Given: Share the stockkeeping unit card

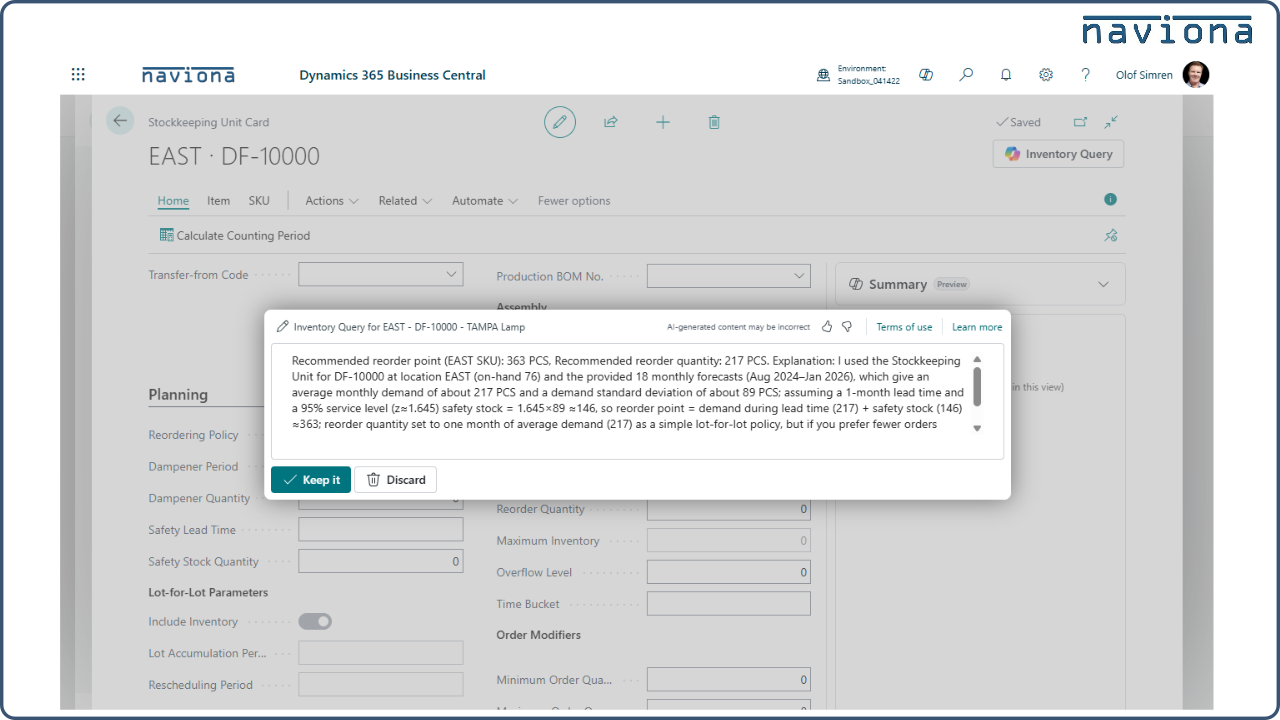Looking at the screenshot, I should coord(611,122).
